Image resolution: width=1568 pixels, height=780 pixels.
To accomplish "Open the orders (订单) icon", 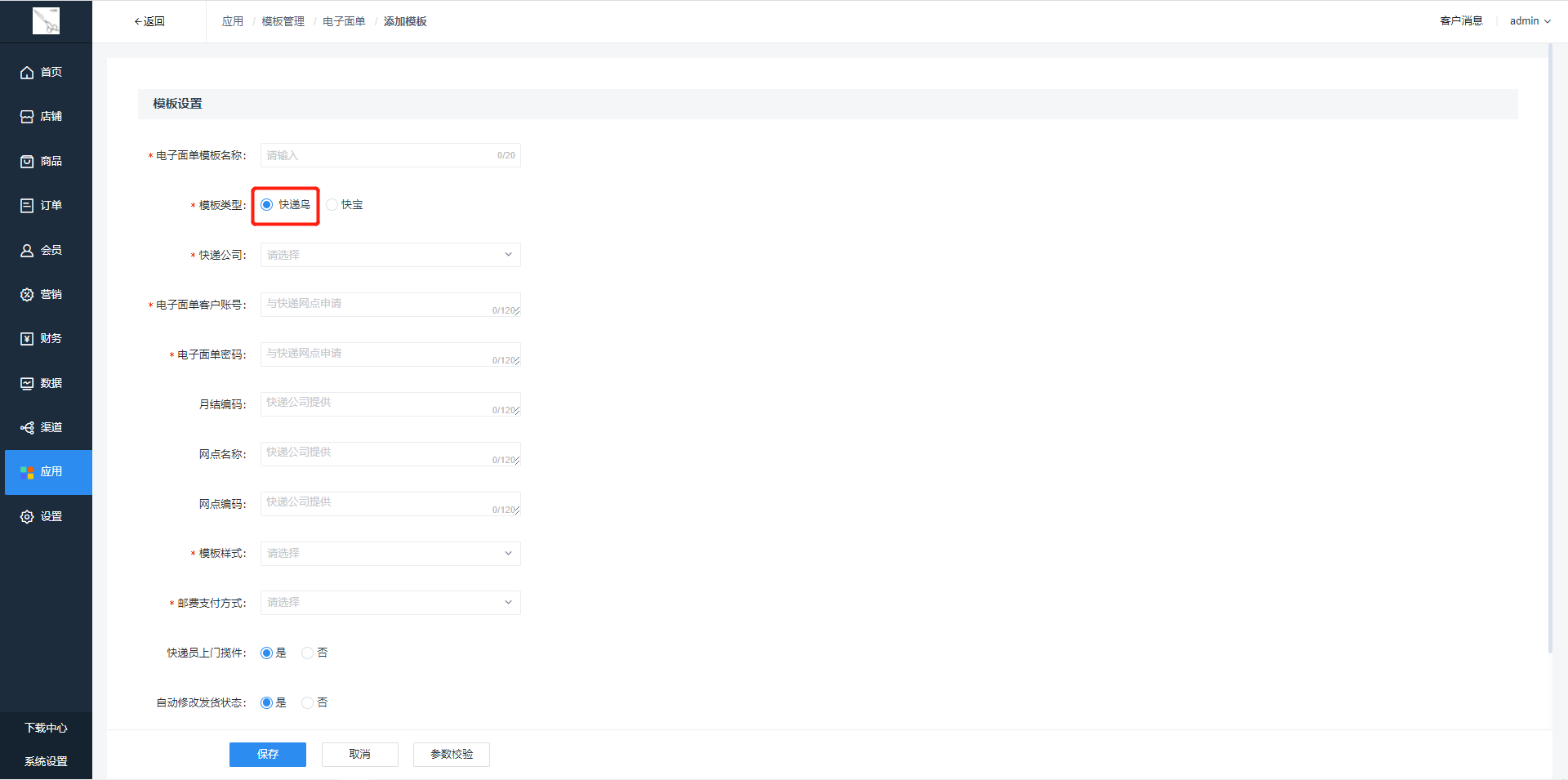I will pyautogui.click(x=27, y=206).
